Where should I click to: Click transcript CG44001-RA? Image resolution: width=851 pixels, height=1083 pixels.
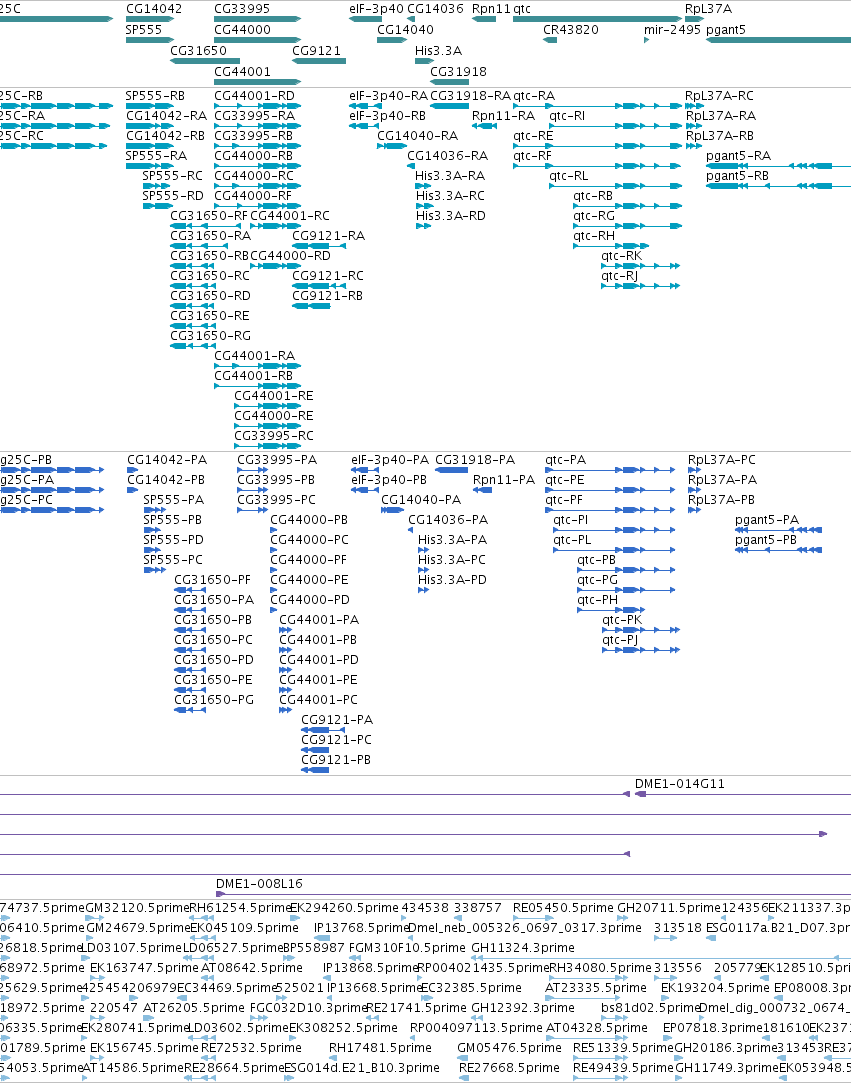coord(254,356)
